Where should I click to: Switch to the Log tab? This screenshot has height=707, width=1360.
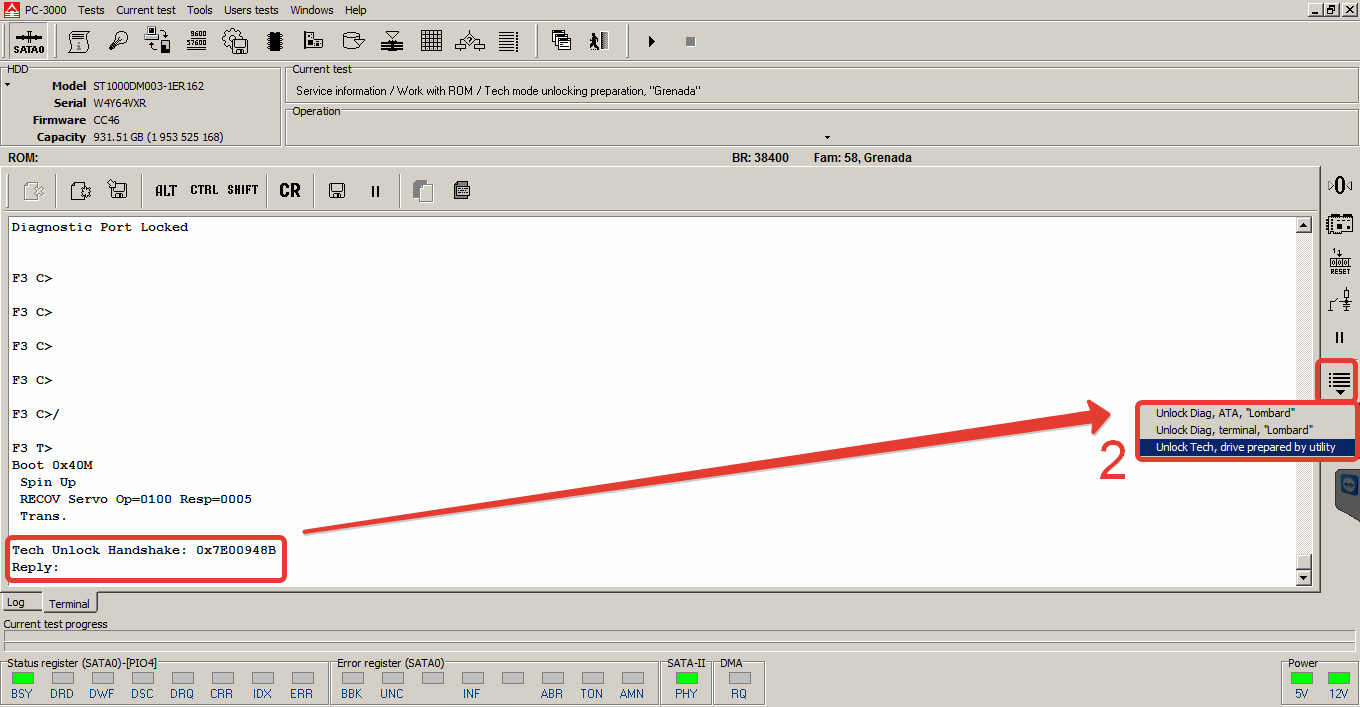click(x=16, y=603)
